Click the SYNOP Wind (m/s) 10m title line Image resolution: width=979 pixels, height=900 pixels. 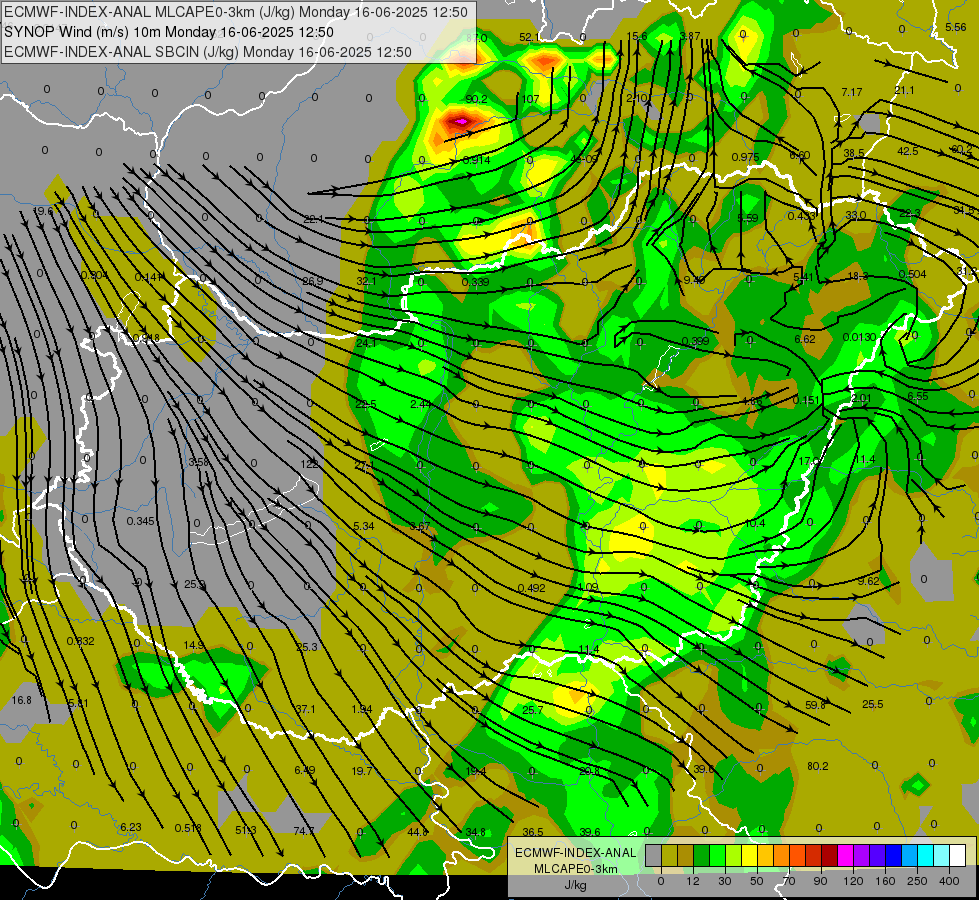169,32
